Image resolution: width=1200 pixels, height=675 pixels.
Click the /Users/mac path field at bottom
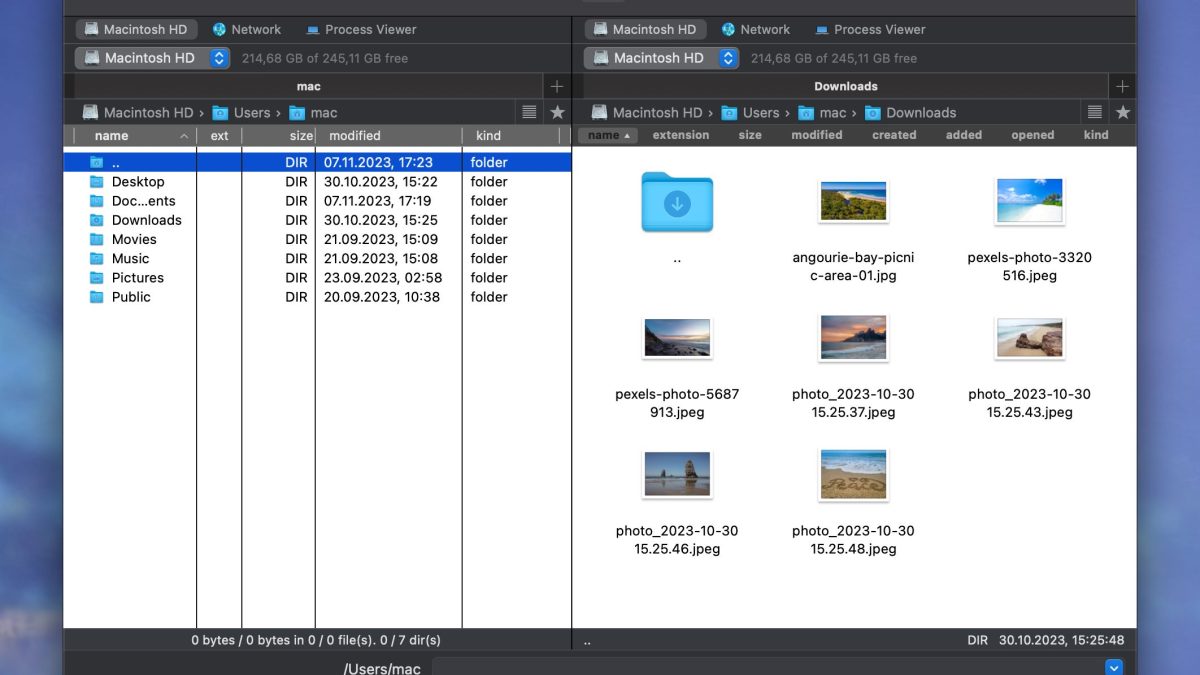pos(383,667)
